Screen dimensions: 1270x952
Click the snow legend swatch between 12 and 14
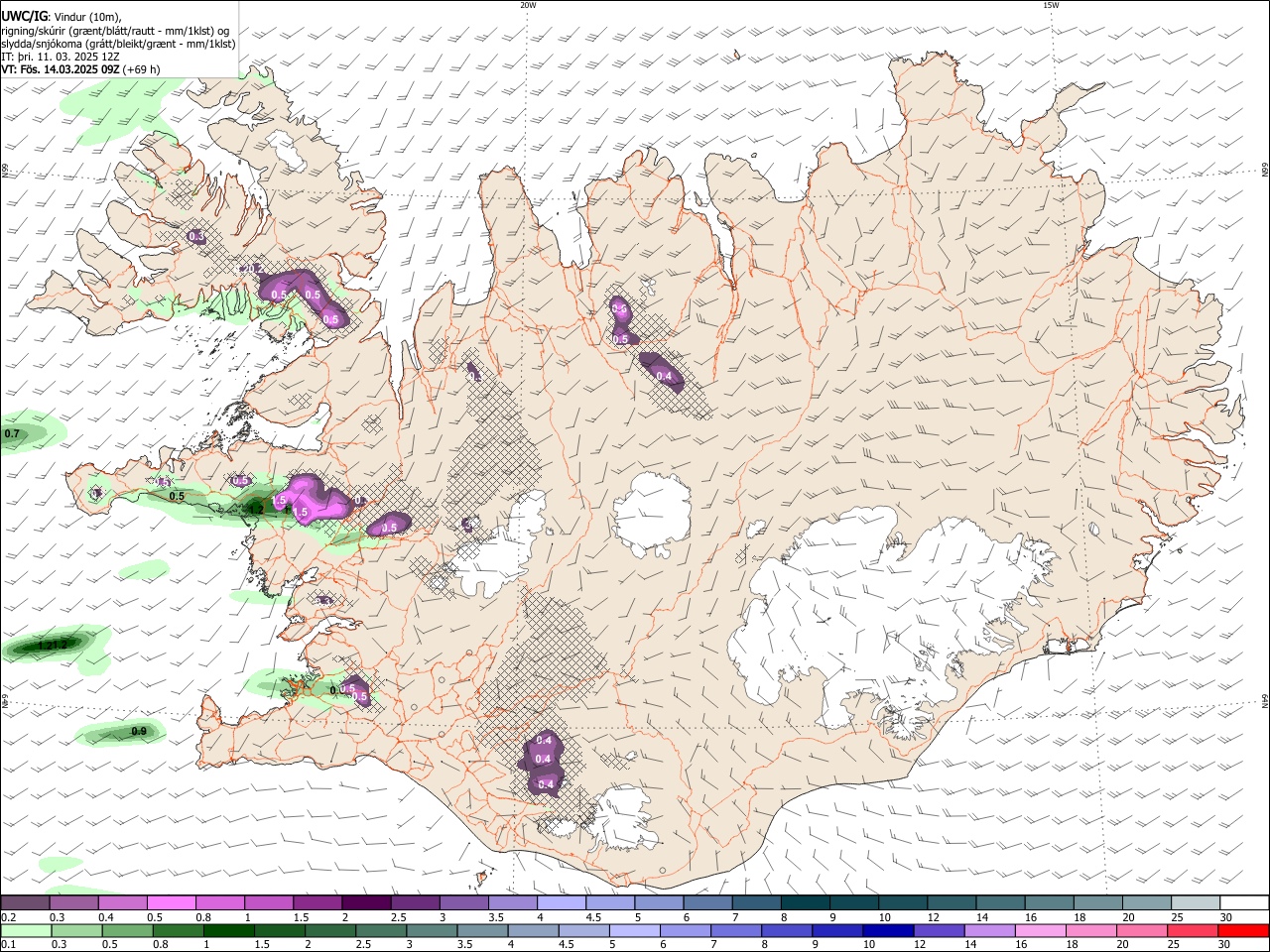pyautogui.click(x=952, y=902)
